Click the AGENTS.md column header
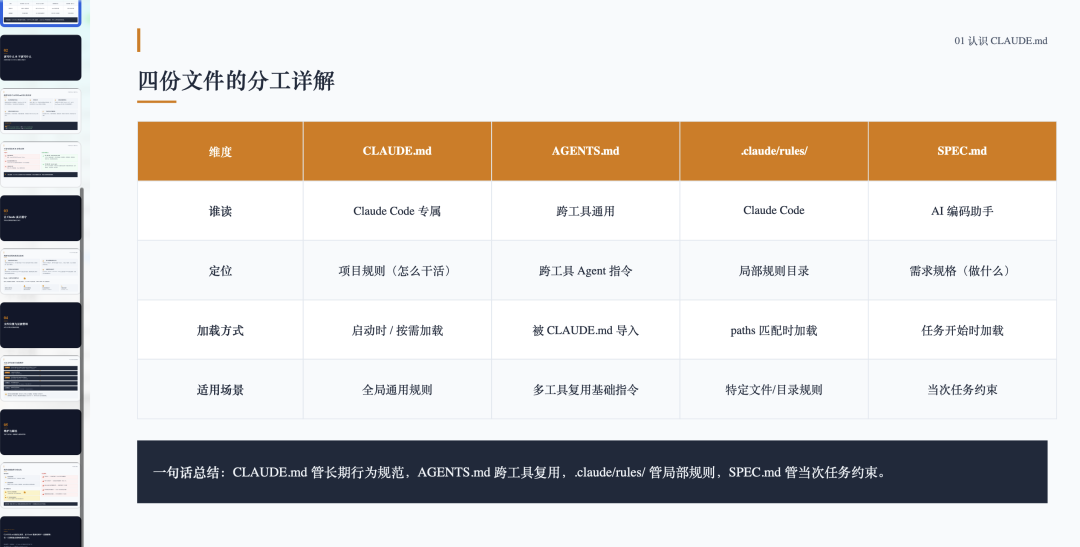 [x=585, y=152]
